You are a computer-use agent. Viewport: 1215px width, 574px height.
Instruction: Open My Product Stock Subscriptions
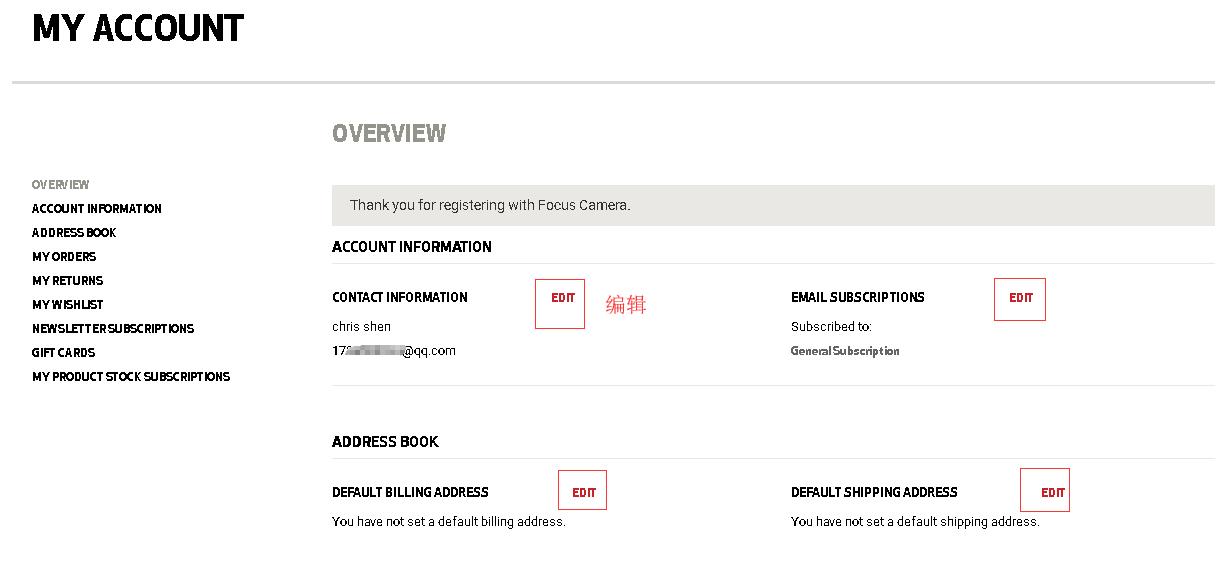(x=131, y=377)
